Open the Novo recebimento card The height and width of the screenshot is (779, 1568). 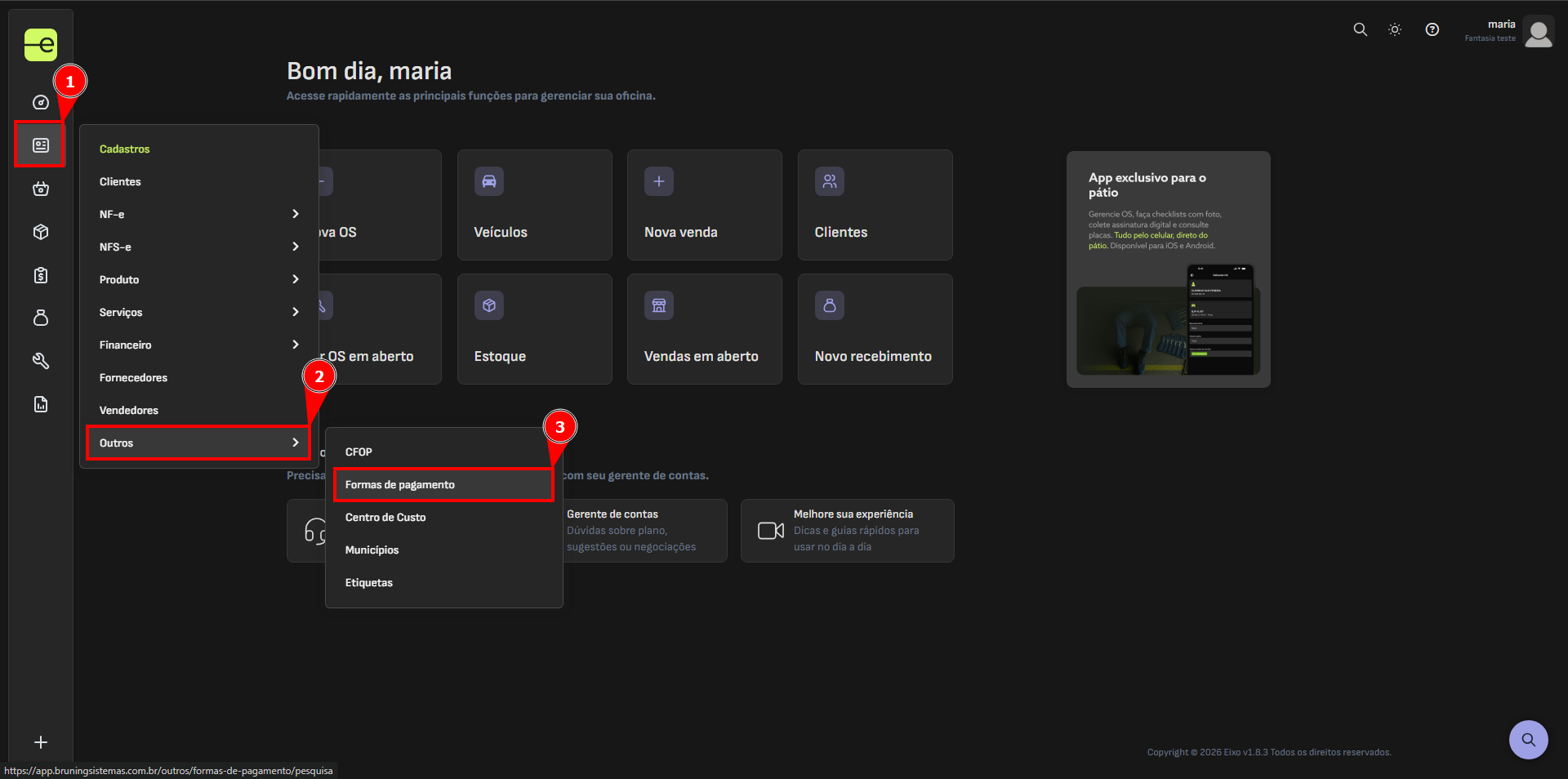click(x=875, y=329)
